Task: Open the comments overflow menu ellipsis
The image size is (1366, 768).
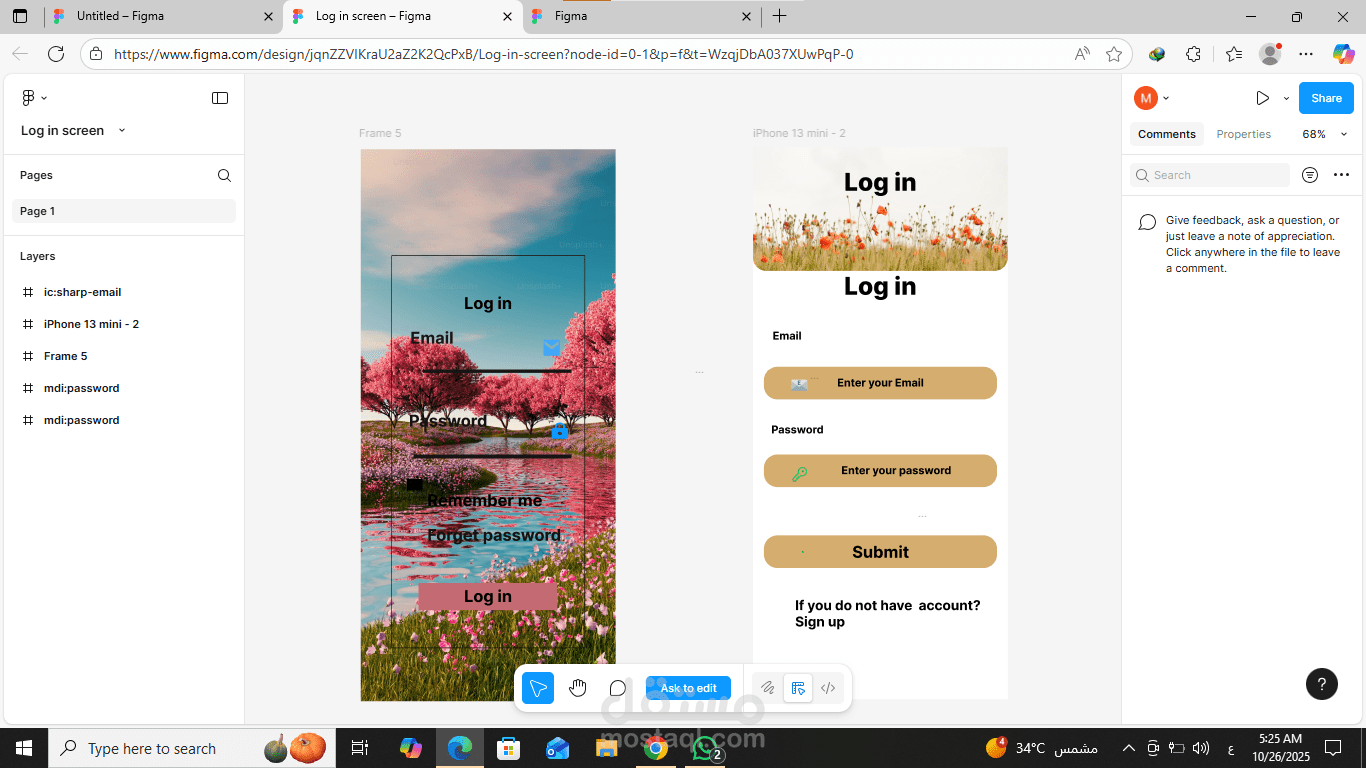Action: [1341, 175]
